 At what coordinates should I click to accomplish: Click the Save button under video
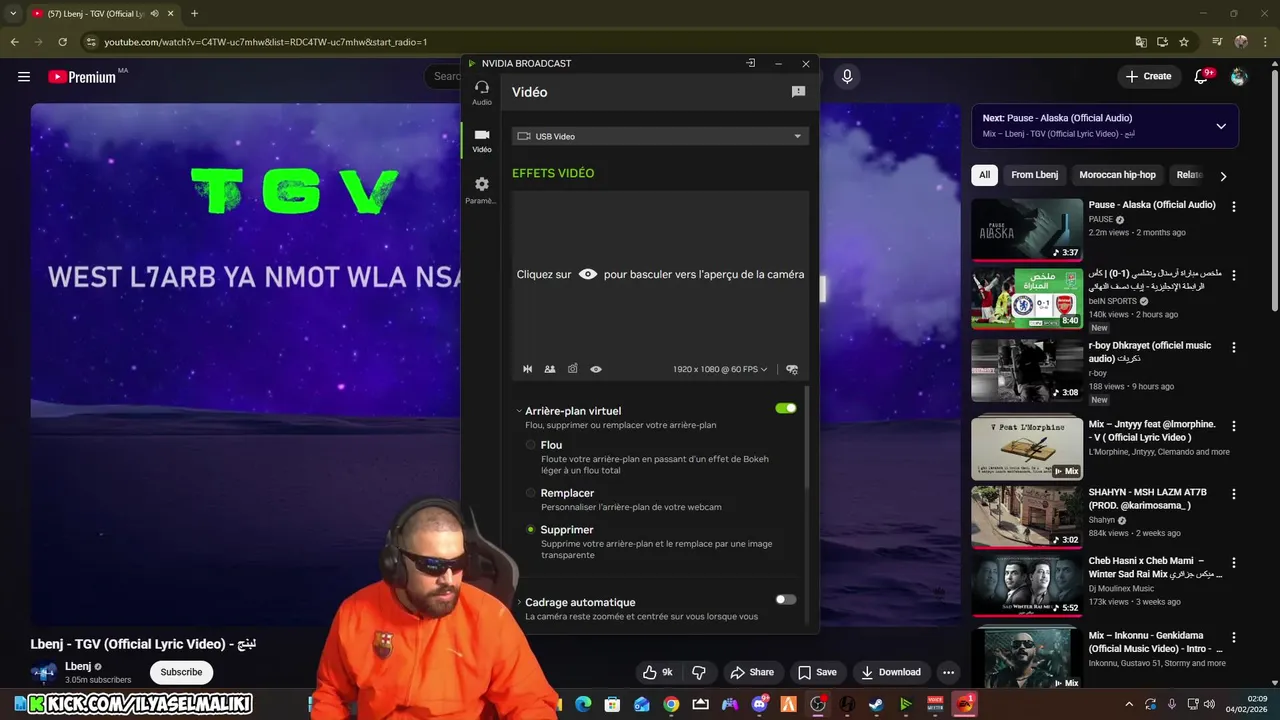[817, 672]
